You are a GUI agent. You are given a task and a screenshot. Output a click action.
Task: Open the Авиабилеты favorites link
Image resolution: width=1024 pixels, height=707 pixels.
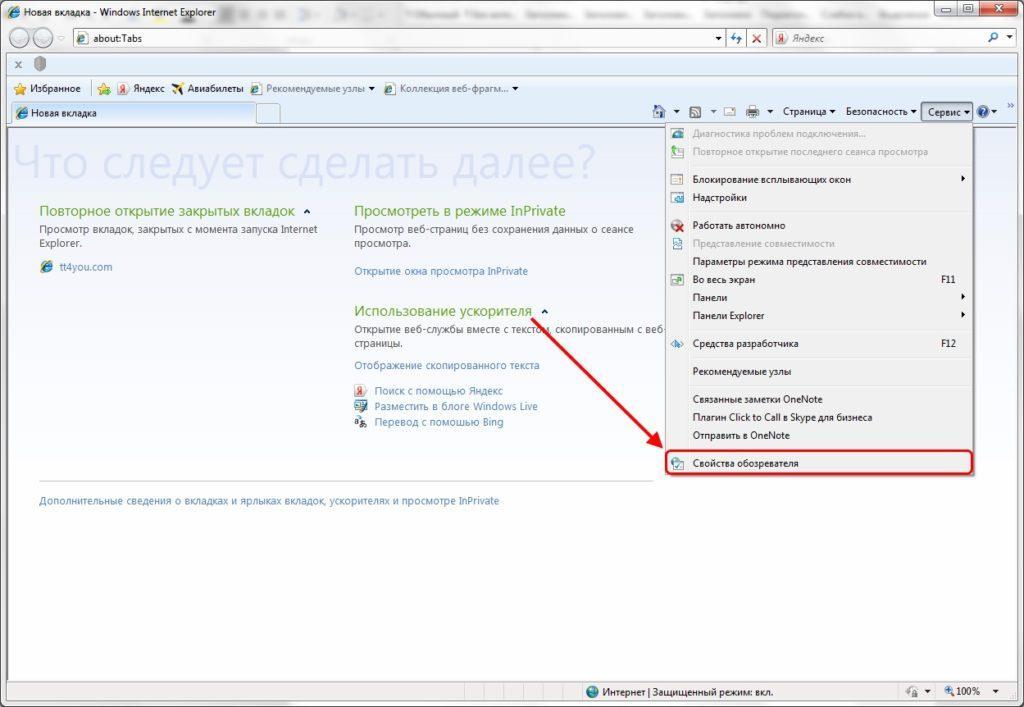coord(207,89)
